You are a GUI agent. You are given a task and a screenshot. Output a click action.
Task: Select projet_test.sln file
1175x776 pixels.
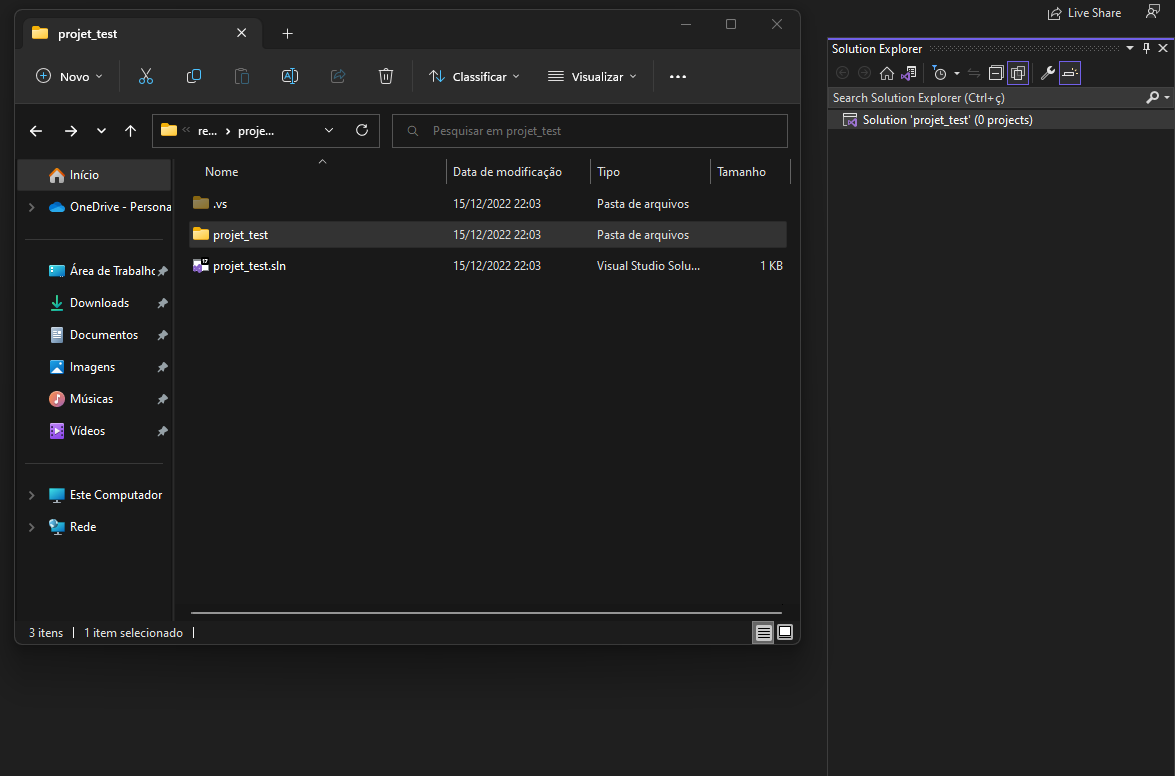coord(488,266)
